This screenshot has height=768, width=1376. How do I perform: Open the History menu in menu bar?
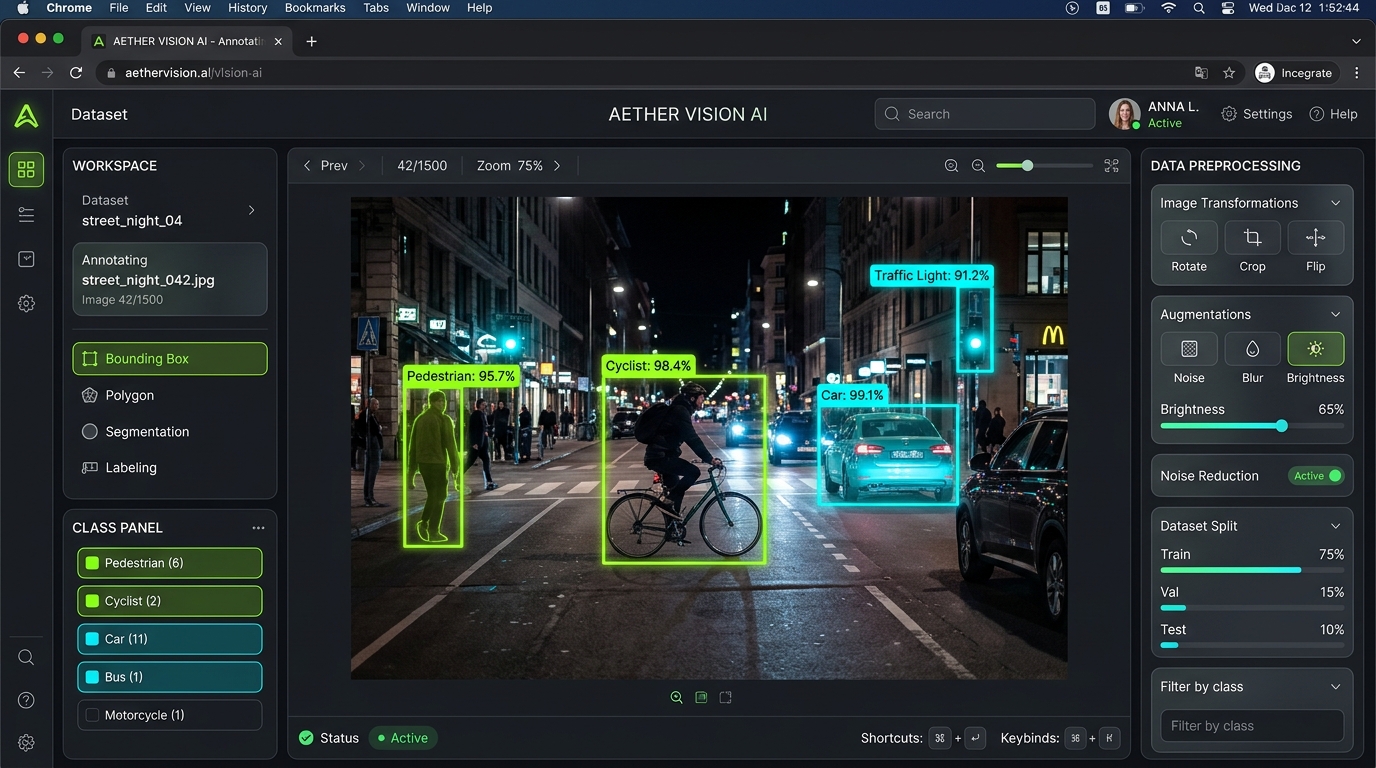coord(247,8)
